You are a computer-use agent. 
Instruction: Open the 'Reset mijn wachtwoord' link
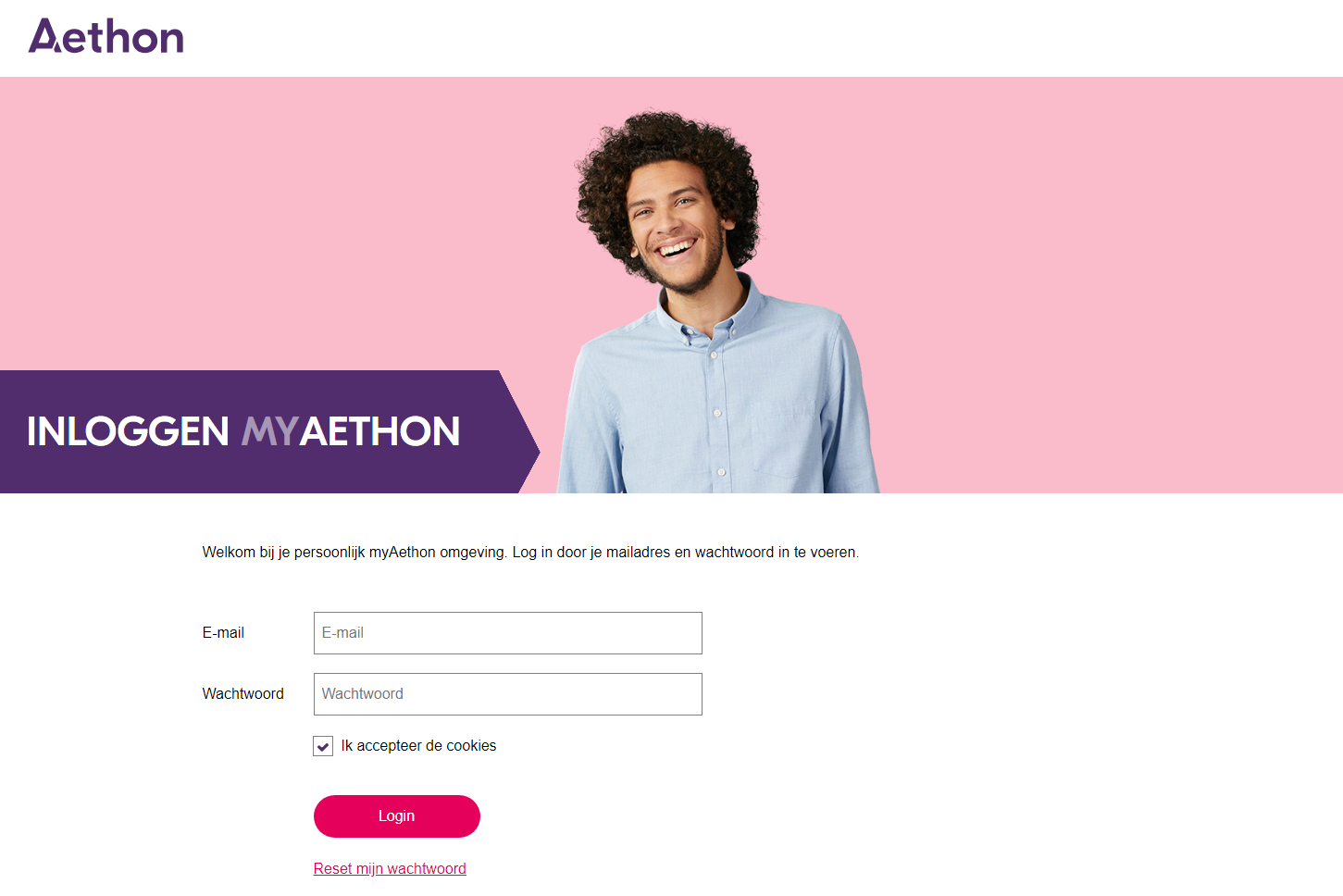[x=390, y=868]
